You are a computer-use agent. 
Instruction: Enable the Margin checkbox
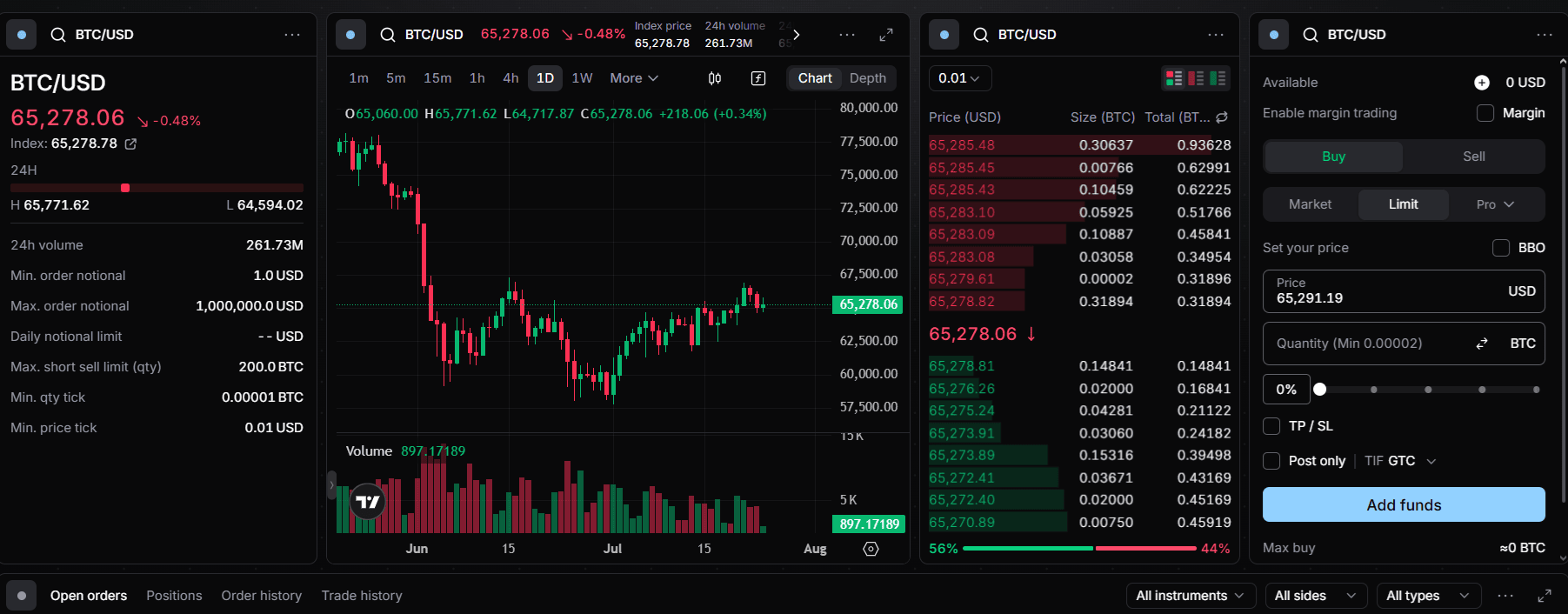1485,113
